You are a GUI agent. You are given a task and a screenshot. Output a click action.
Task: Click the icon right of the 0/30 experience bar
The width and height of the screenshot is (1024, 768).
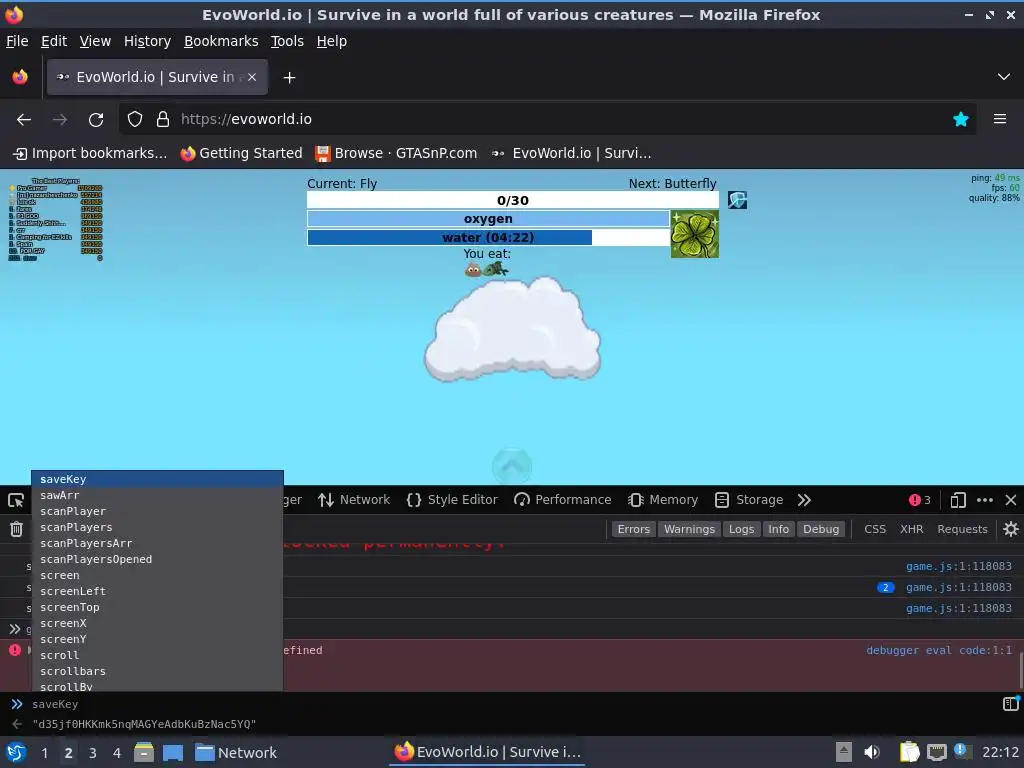click(737, 200)
